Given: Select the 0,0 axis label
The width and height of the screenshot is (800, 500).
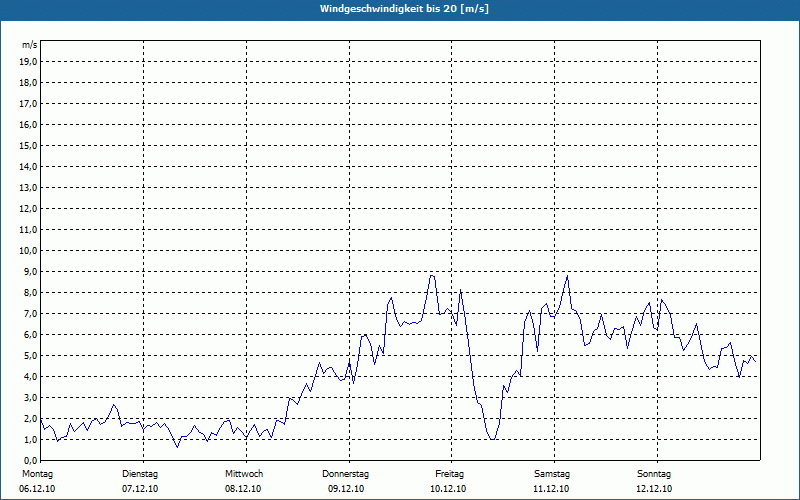Looking at the screenshot, I should [30, 461].
